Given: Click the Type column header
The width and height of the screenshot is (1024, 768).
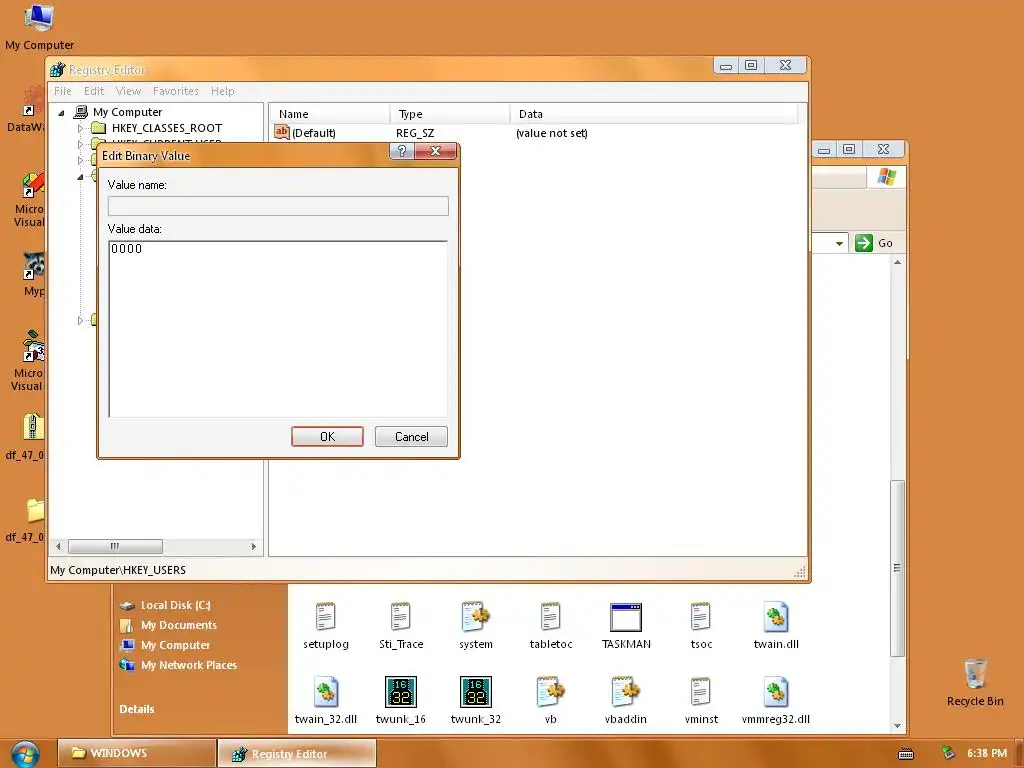Looking at the screenshot, I should coord(450,114).
